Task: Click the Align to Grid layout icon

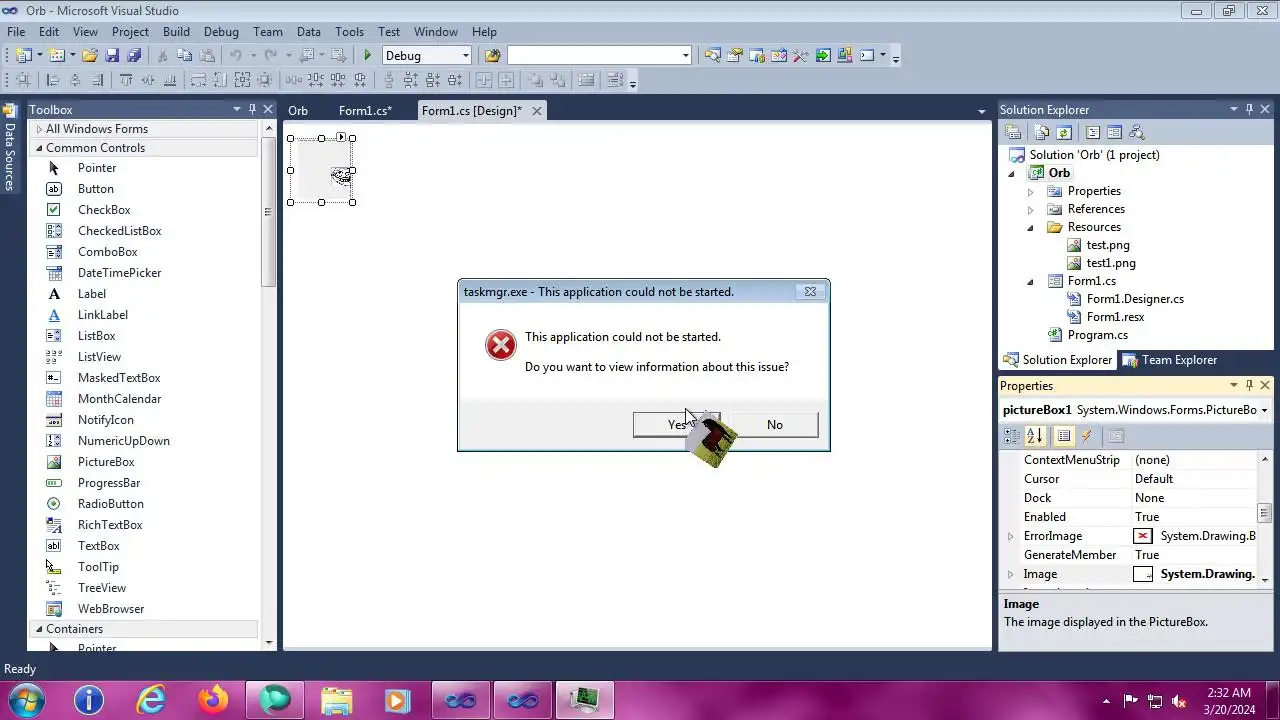Action: (x=22, y=81)
